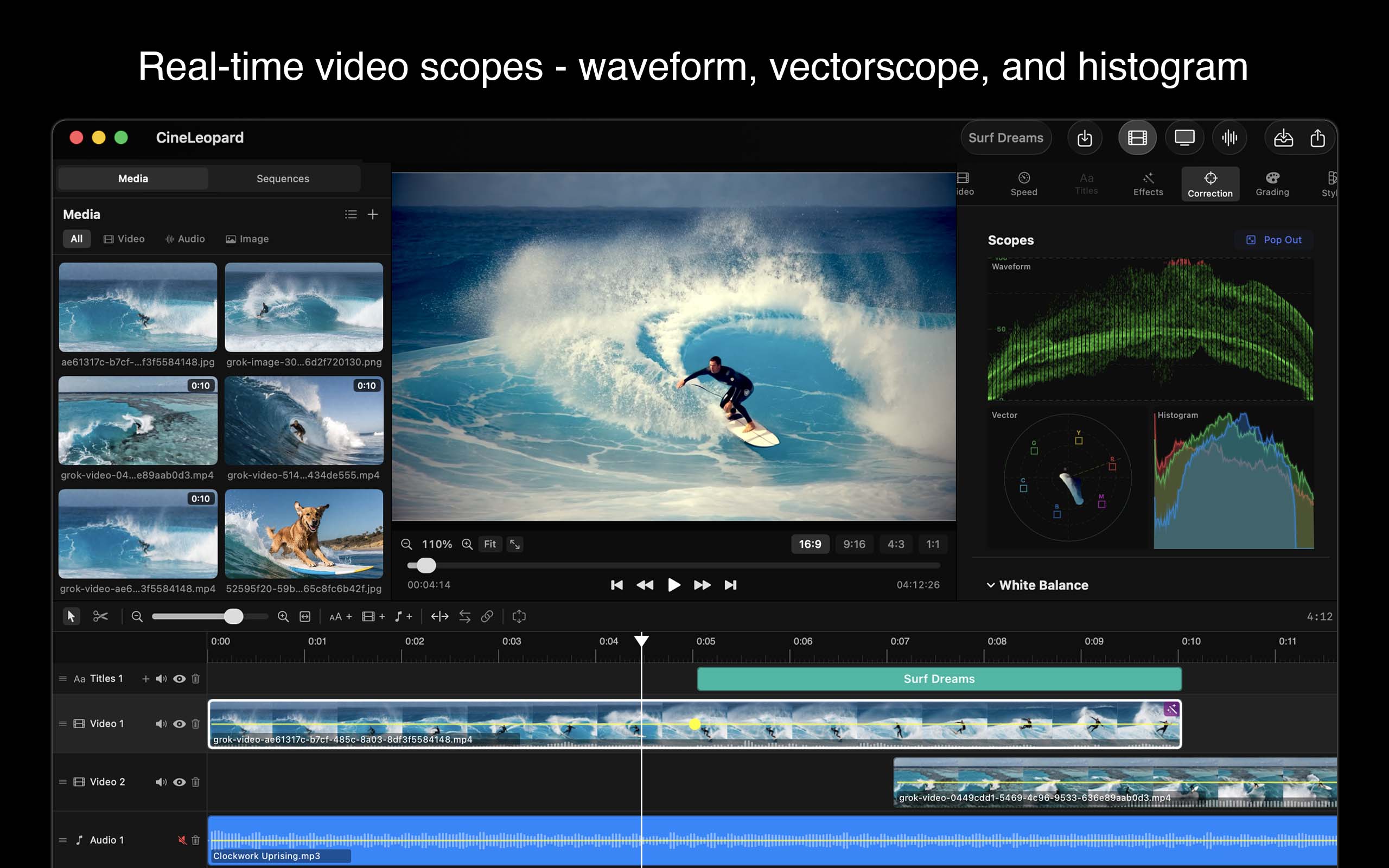
Task: Select the arrow selection tool above the timeline
Action: click(71, 616)
